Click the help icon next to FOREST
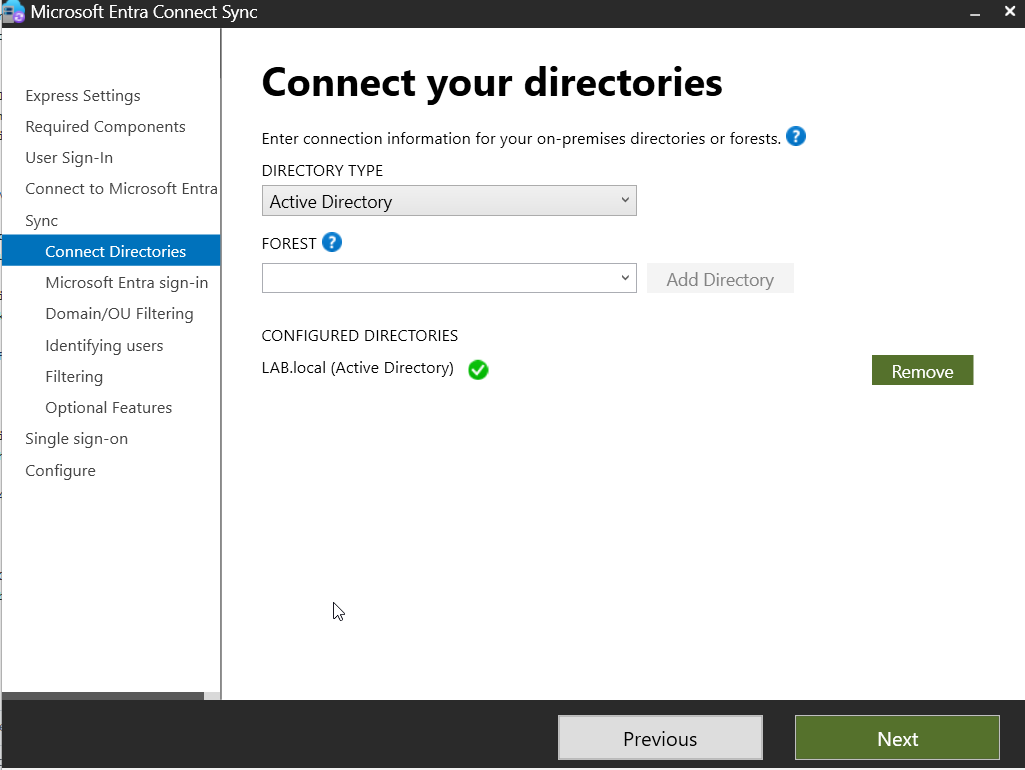This screenshot has height=770, width=1025. tap(332, 243)
